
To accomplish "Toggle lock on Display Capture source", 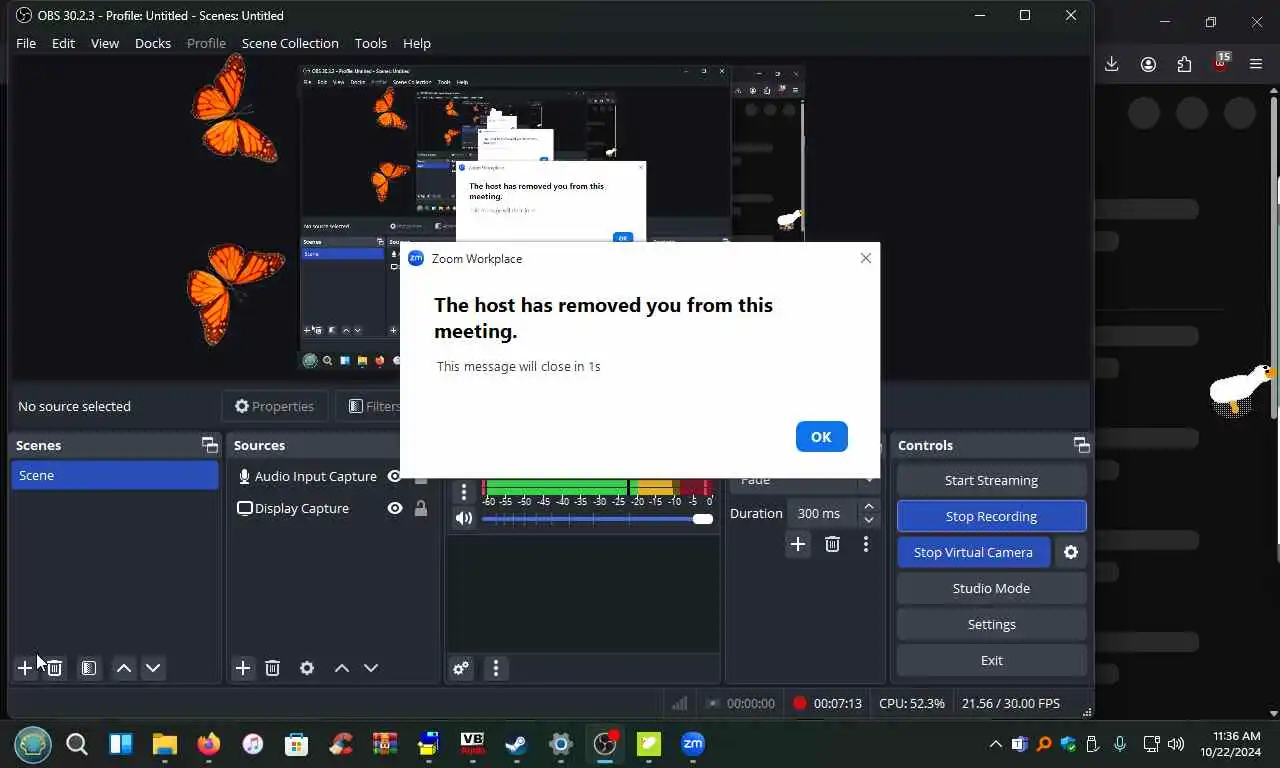I will point(421,509).
